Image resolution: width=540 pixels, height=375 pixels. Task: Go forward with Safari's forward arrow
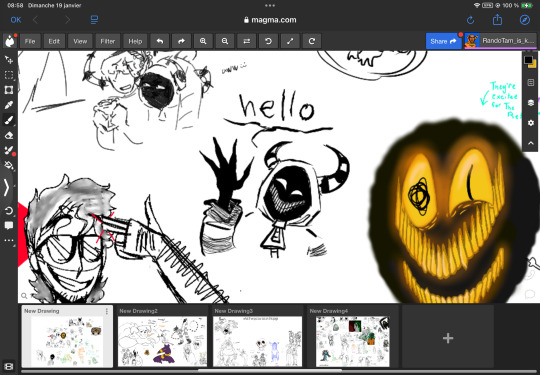[x=68, y=20]
